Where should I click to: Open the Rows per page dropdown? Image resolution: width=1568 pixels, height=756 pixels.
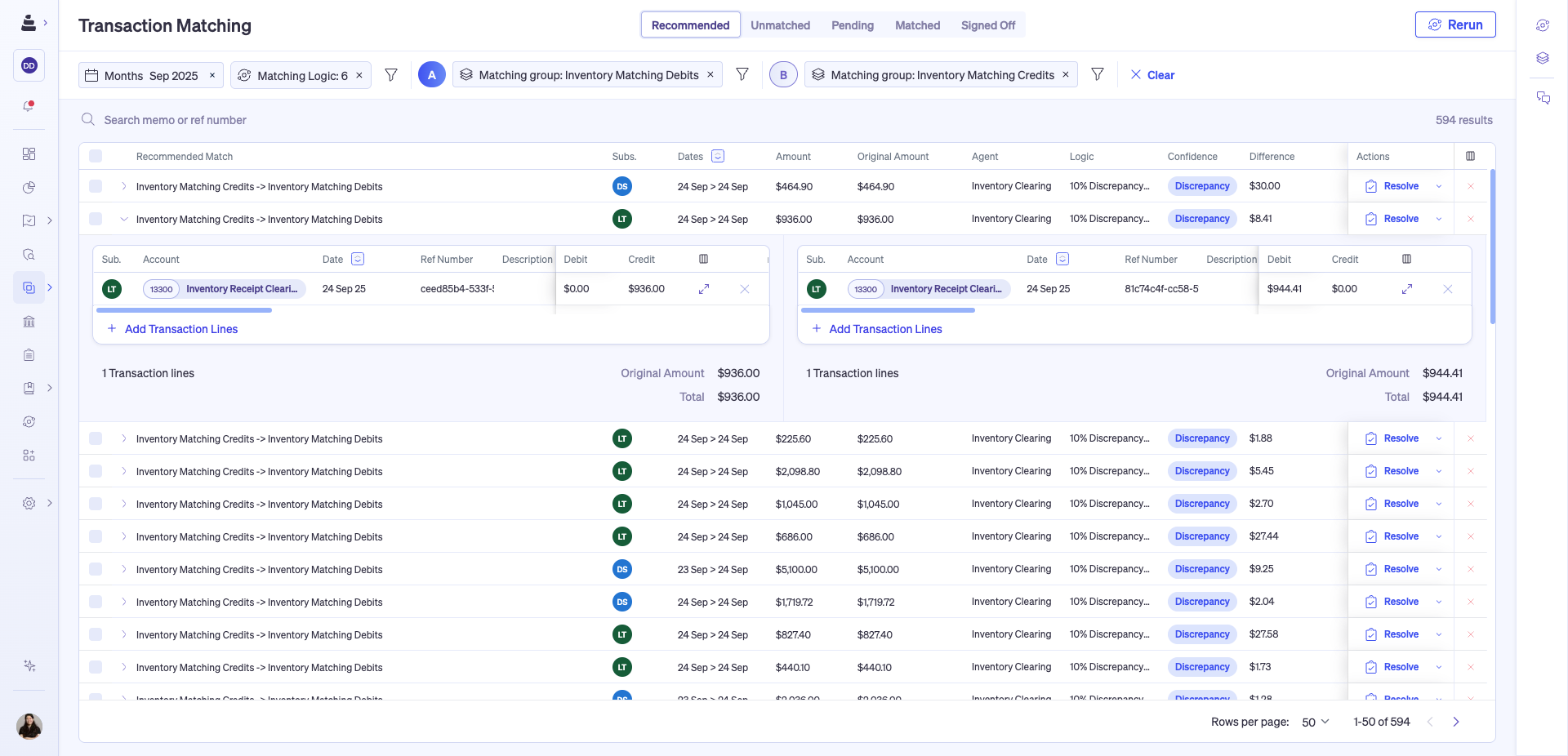click(1313, 722)
